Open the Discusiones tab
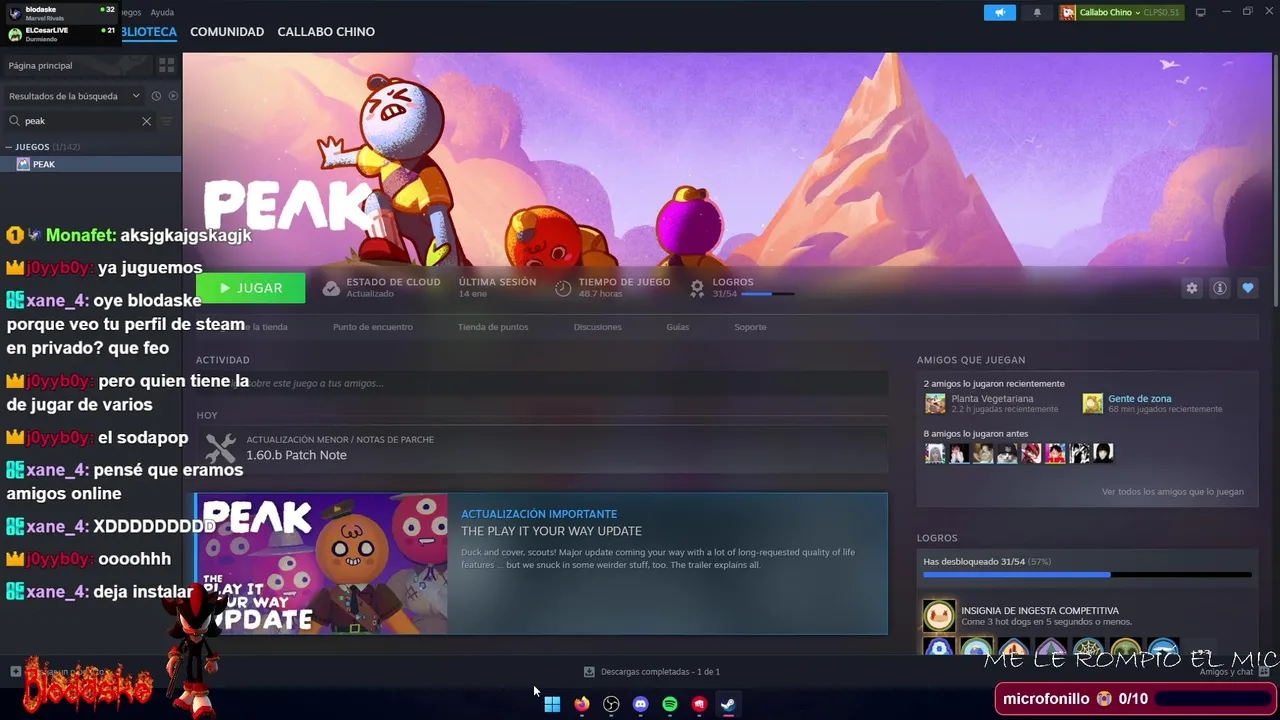The height and width of the screenshot is (720, 1280). coord(598,327)
